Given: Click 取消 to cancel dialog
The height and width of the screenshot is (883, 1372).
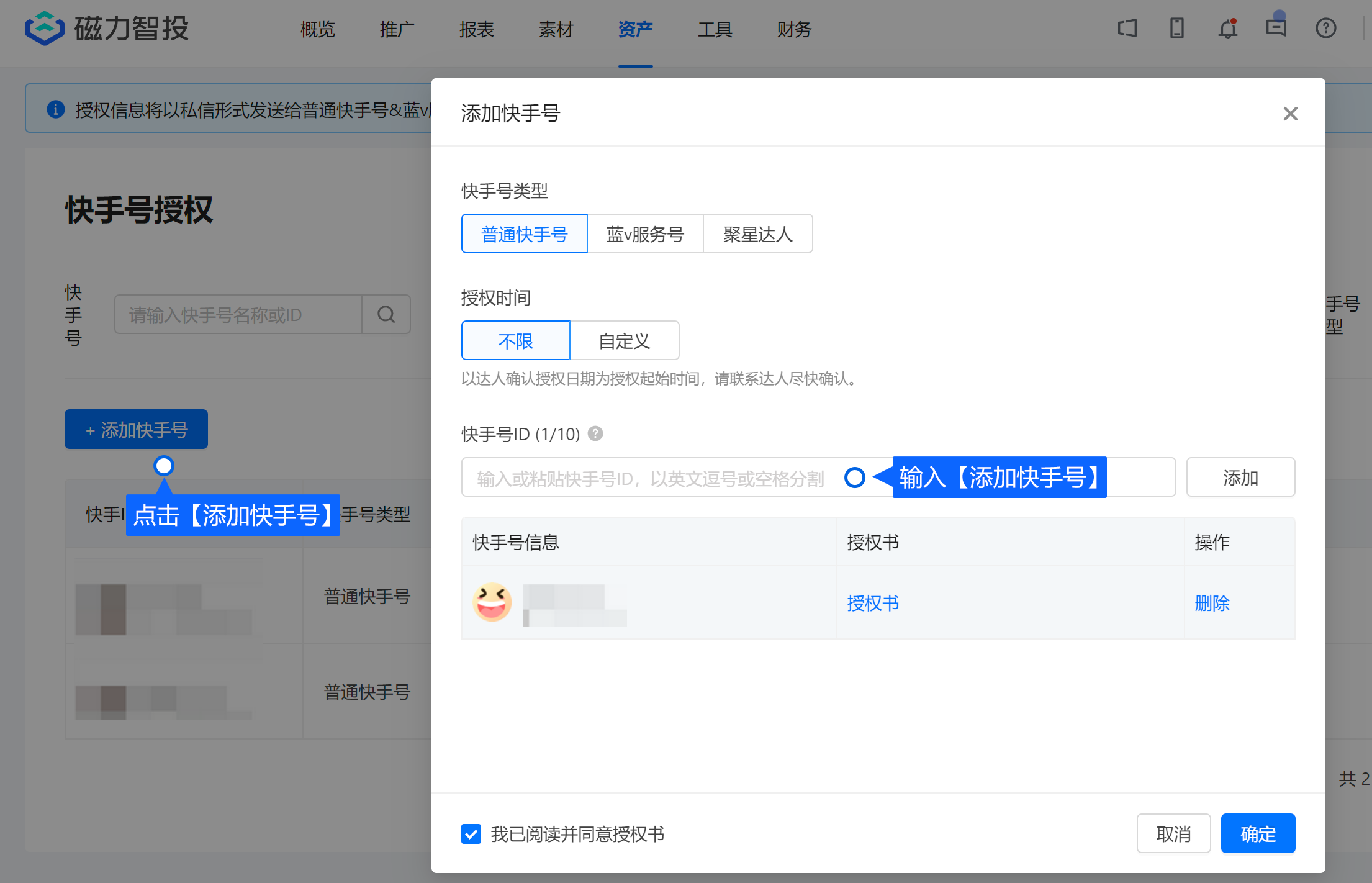Looking at the screenshot, I should click(1173, 833).
